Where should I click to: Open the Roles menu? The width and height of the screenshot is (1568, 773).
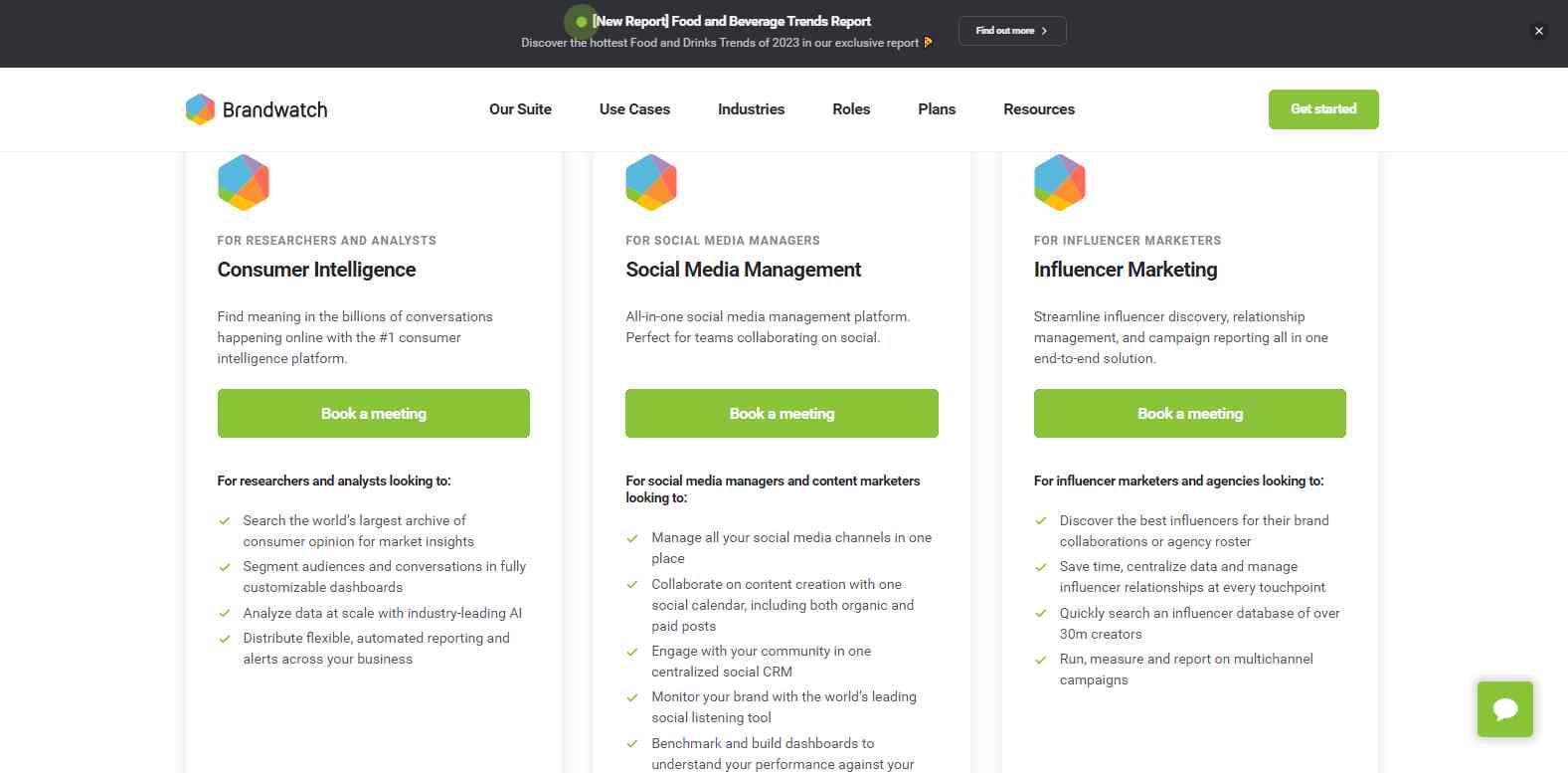coord(851,109)
